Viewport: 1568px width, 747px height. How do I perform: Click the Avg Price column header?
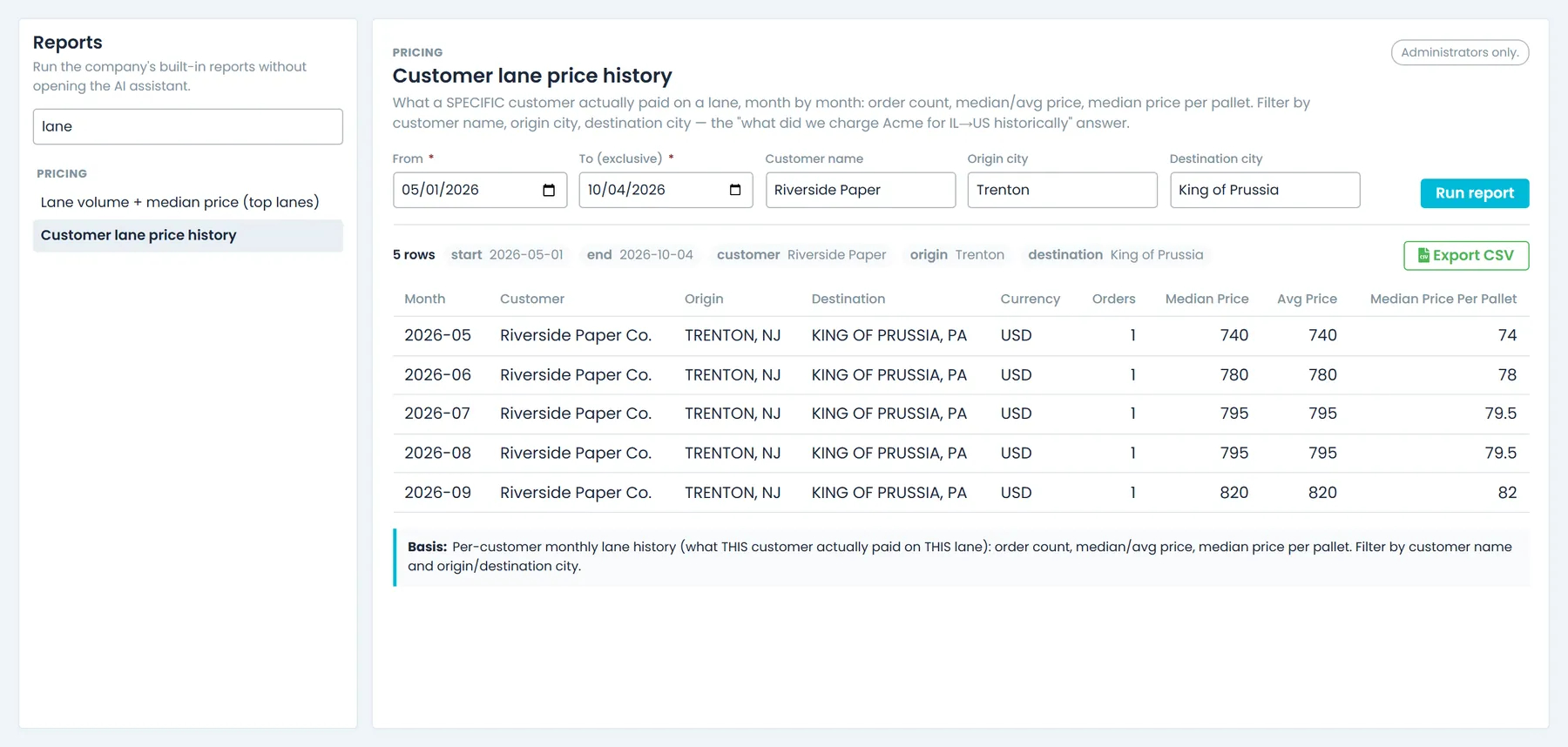[x=1307, y=299]
